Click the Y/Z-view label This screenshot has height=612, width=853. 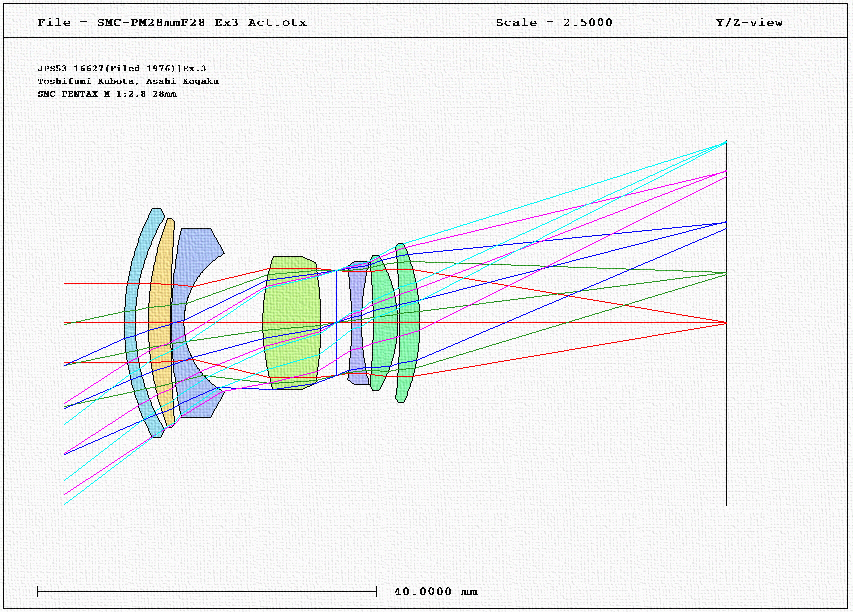(x=749, y=22)
